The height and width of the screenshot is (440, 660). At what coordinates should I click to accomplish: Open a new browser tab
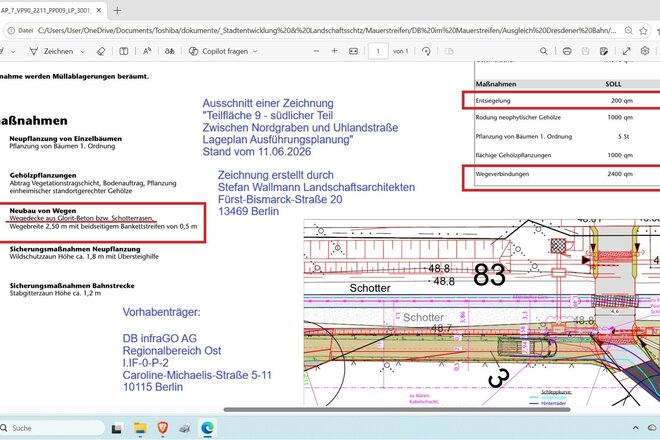click(x=117, y=11)
